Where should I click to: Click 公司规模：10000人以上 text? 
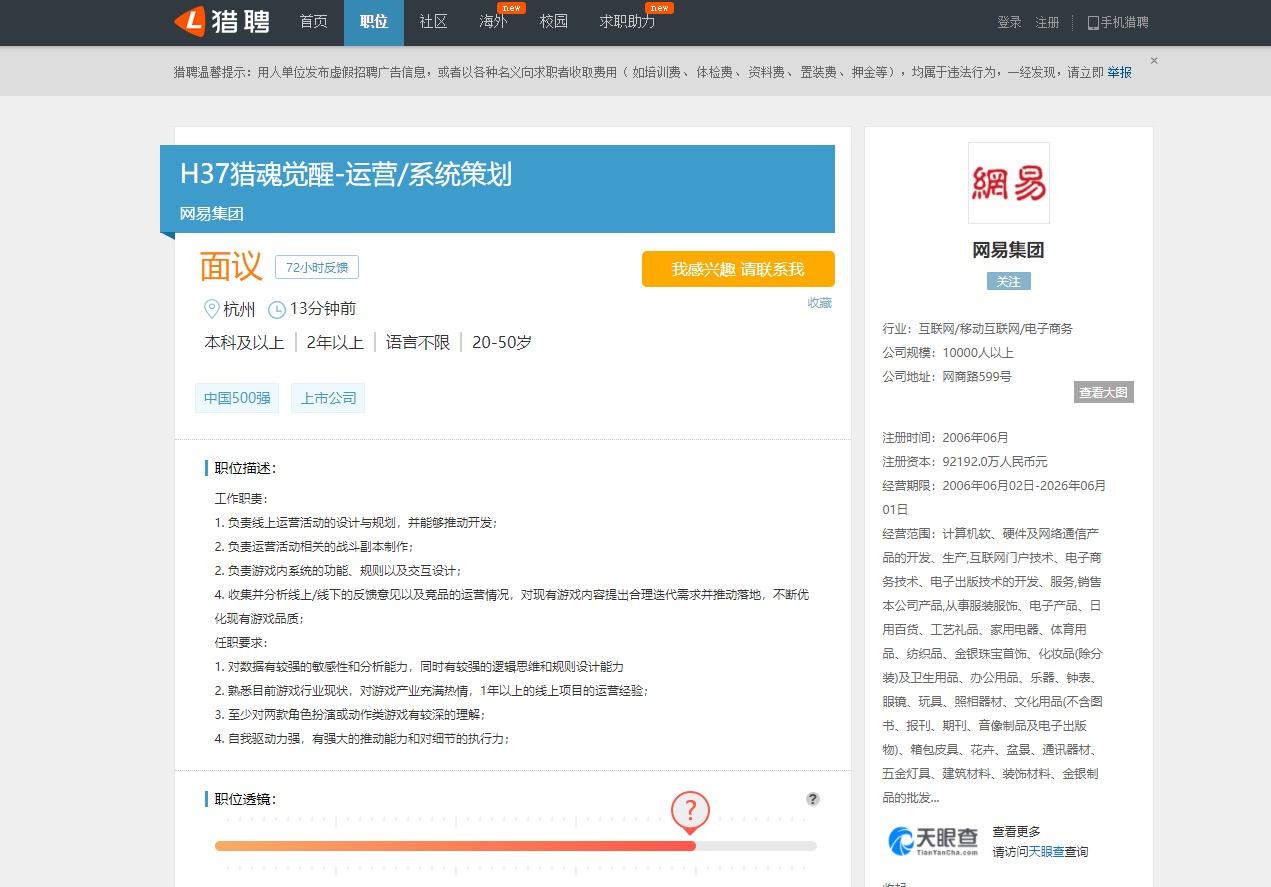948,353
